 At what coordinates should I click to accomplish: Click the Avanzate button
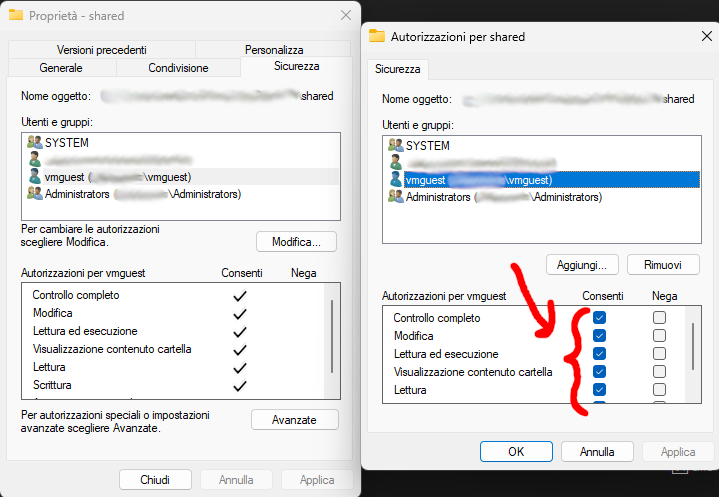tap(294, 420)
